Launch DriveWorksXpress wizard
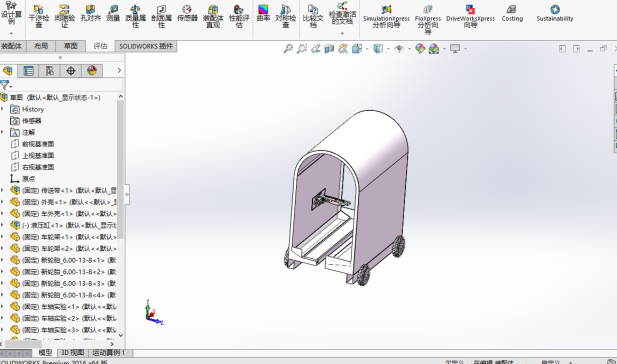Screen dimensions: 617x364 click(x=470, y=16)
